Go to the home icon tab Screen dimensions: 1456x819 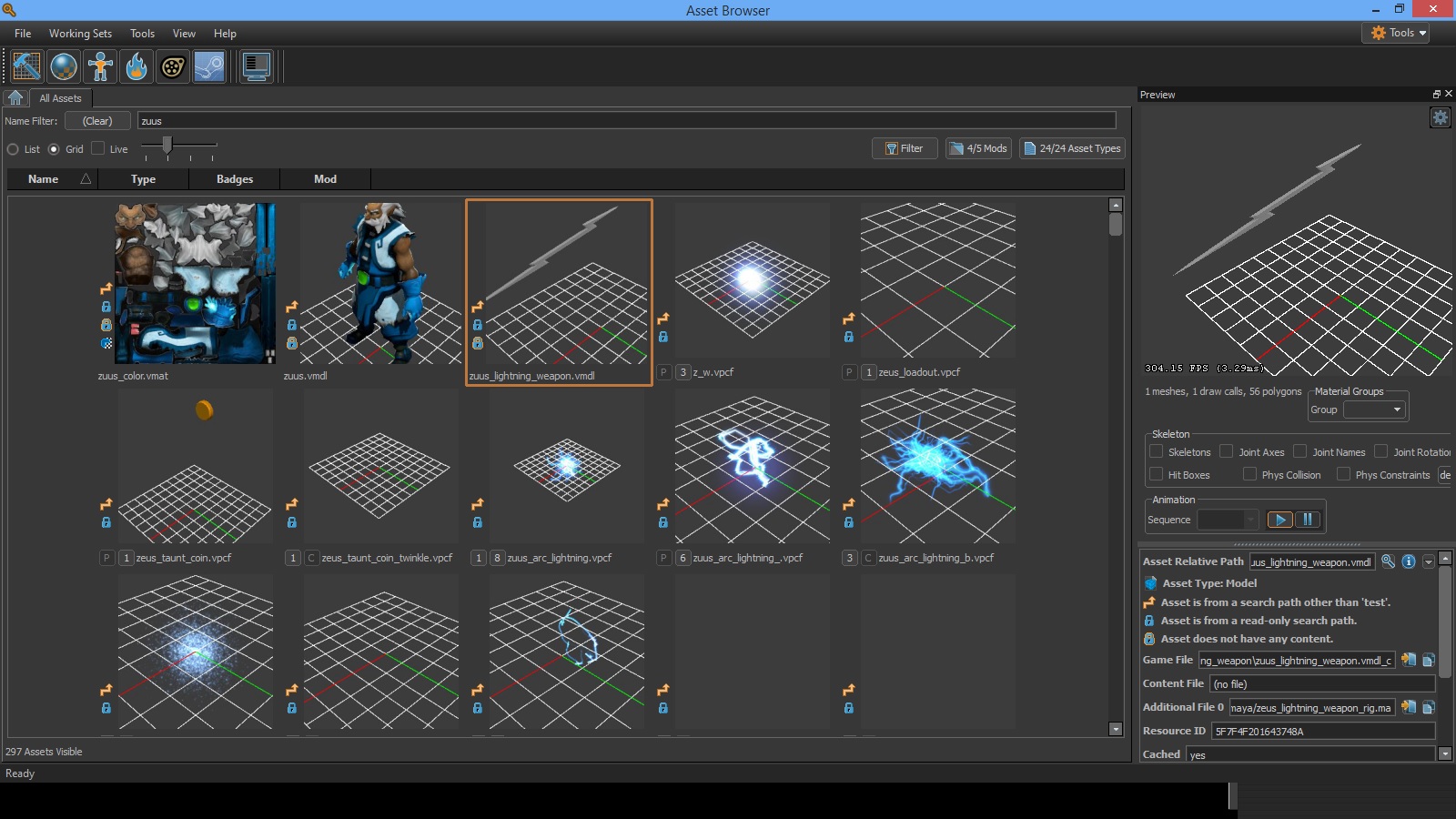(x=15, y=97)
